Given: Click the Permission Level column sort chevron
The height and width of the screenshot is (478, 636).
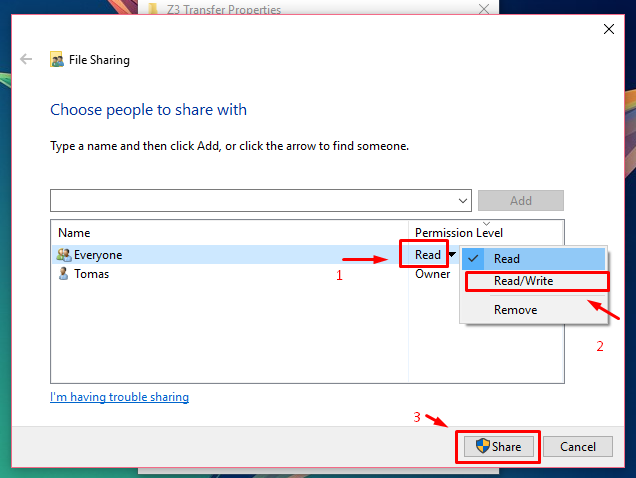Looking at the screenshot, I should click(x=486, y=224).
